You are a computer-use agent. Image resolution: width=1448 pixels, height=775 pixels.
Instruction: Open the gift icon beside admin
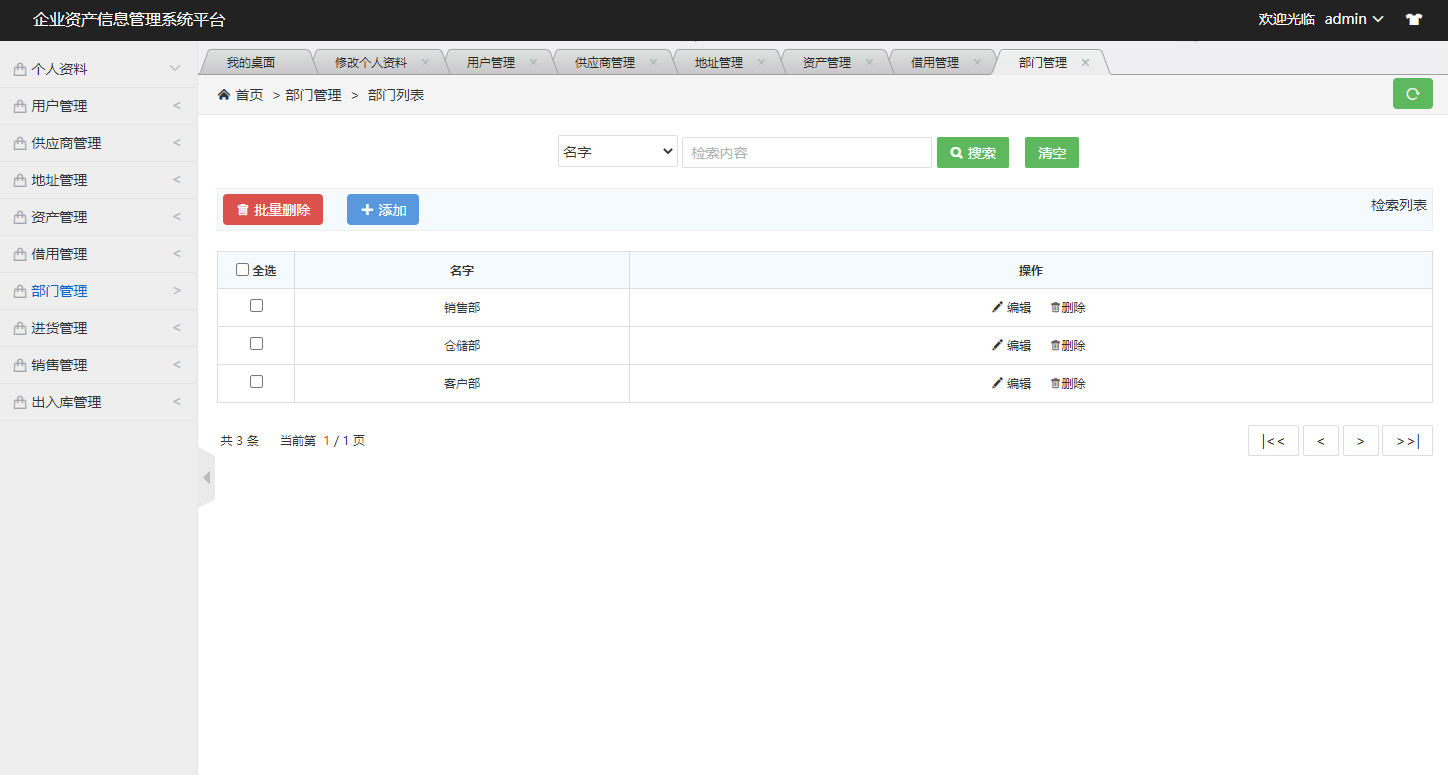click(x=1414, y=19)
